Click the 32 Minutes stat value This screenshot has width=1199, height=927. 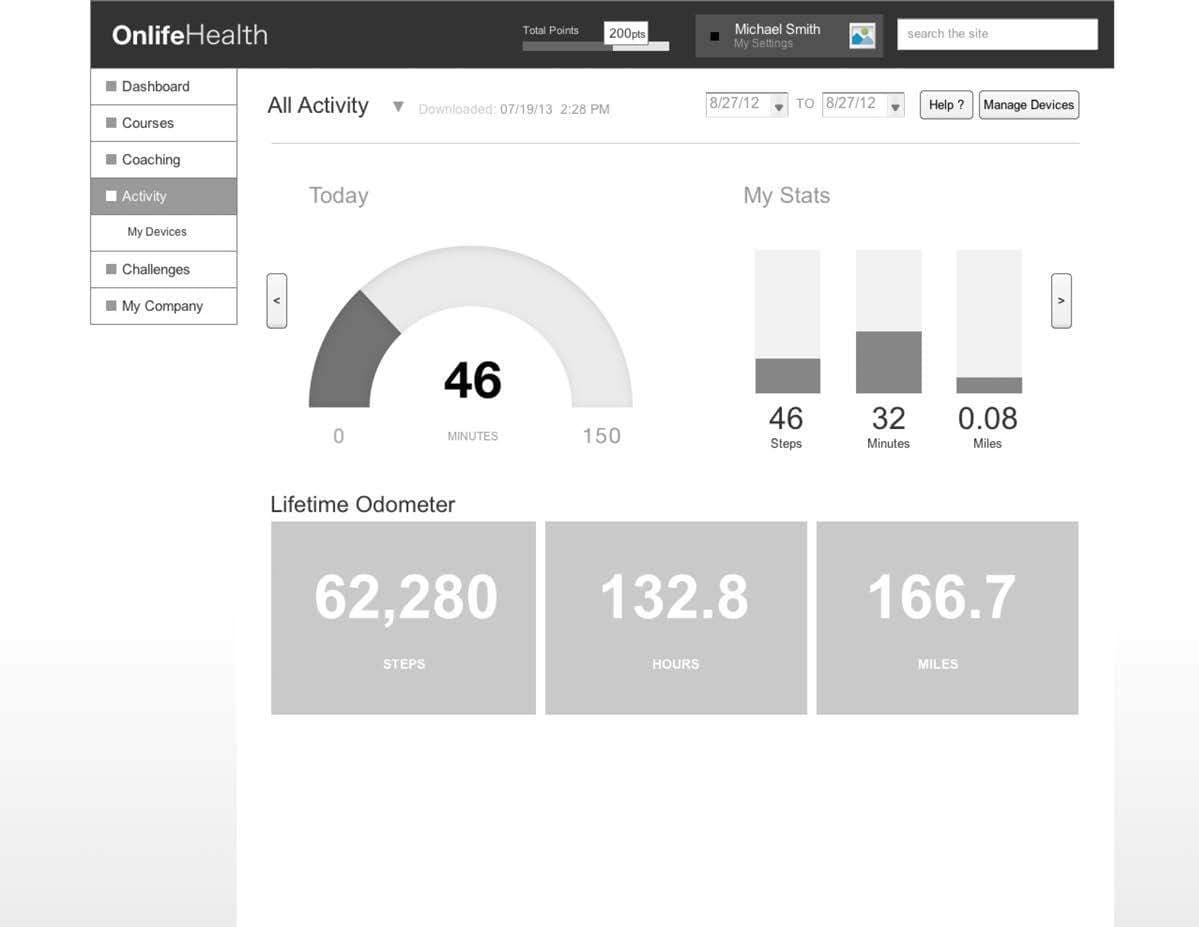pos(889,418)
